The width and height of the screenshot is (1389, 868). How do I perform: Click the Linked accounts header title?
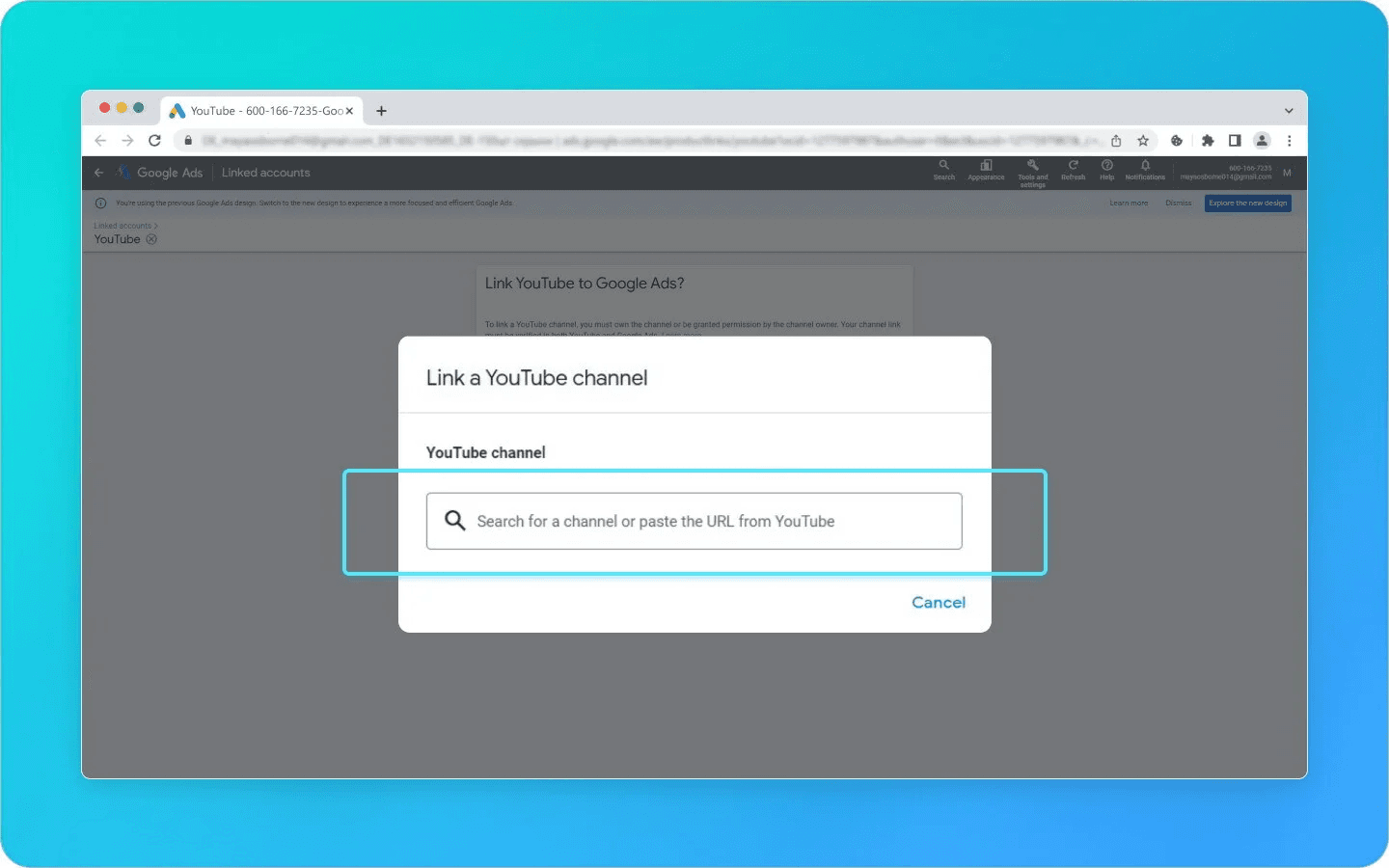coord(266,173)
